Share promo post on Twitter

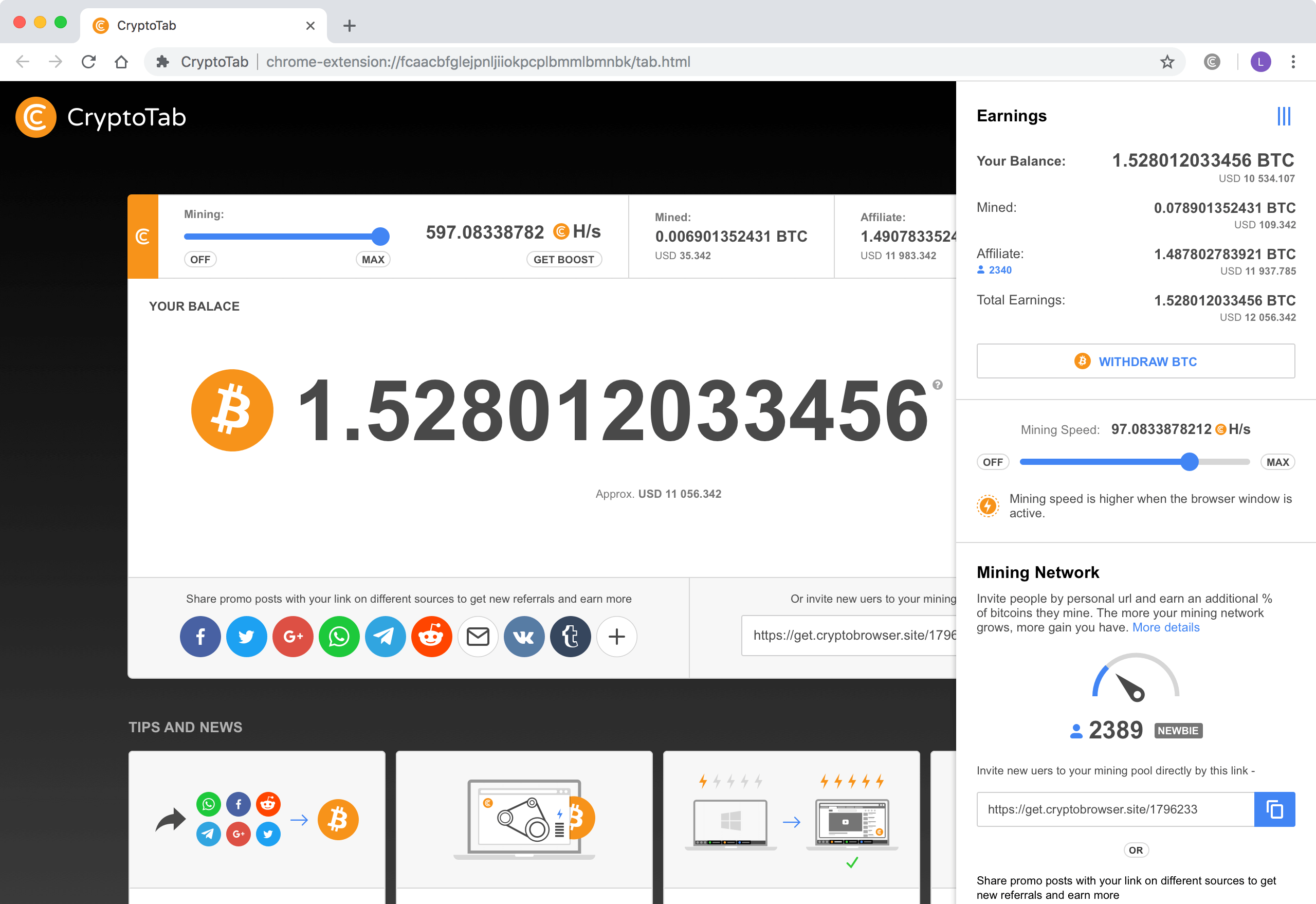pos(246,637)
